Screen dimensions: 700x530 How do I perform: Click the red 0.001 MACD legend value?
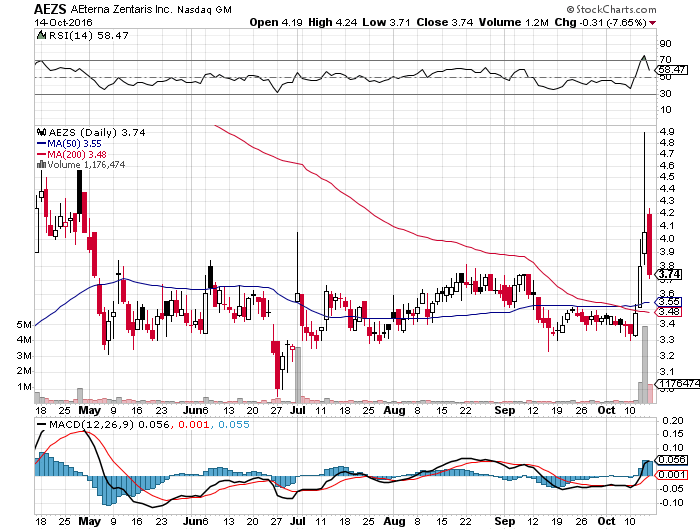pos(193,424)
